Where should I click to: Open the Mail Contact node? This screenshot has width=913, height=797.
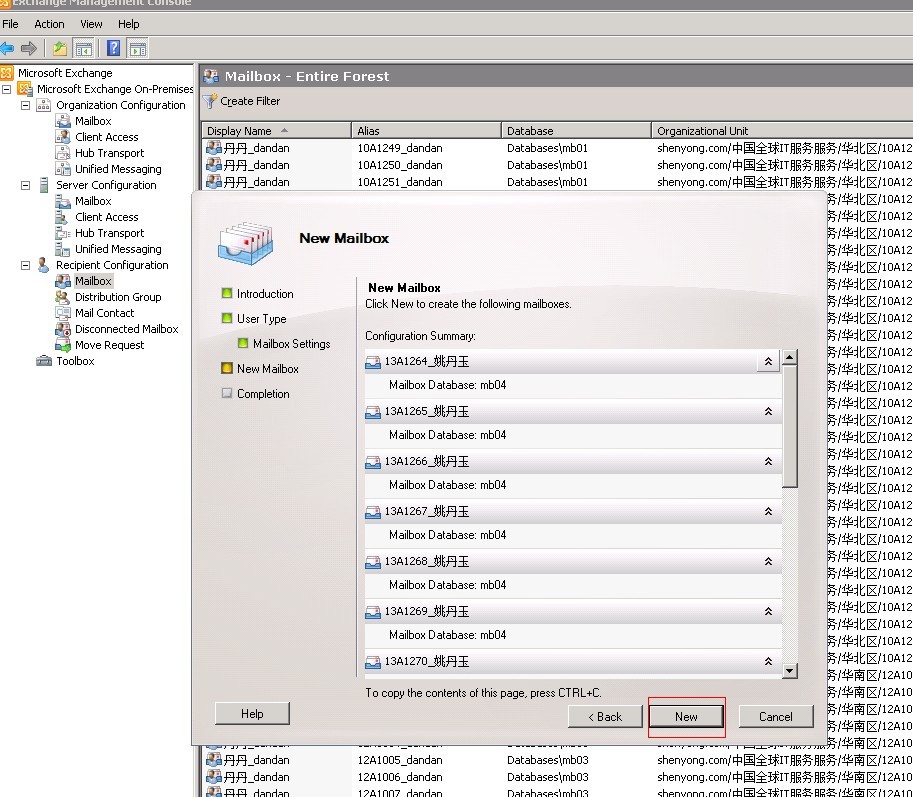click(x=104, y=313)
